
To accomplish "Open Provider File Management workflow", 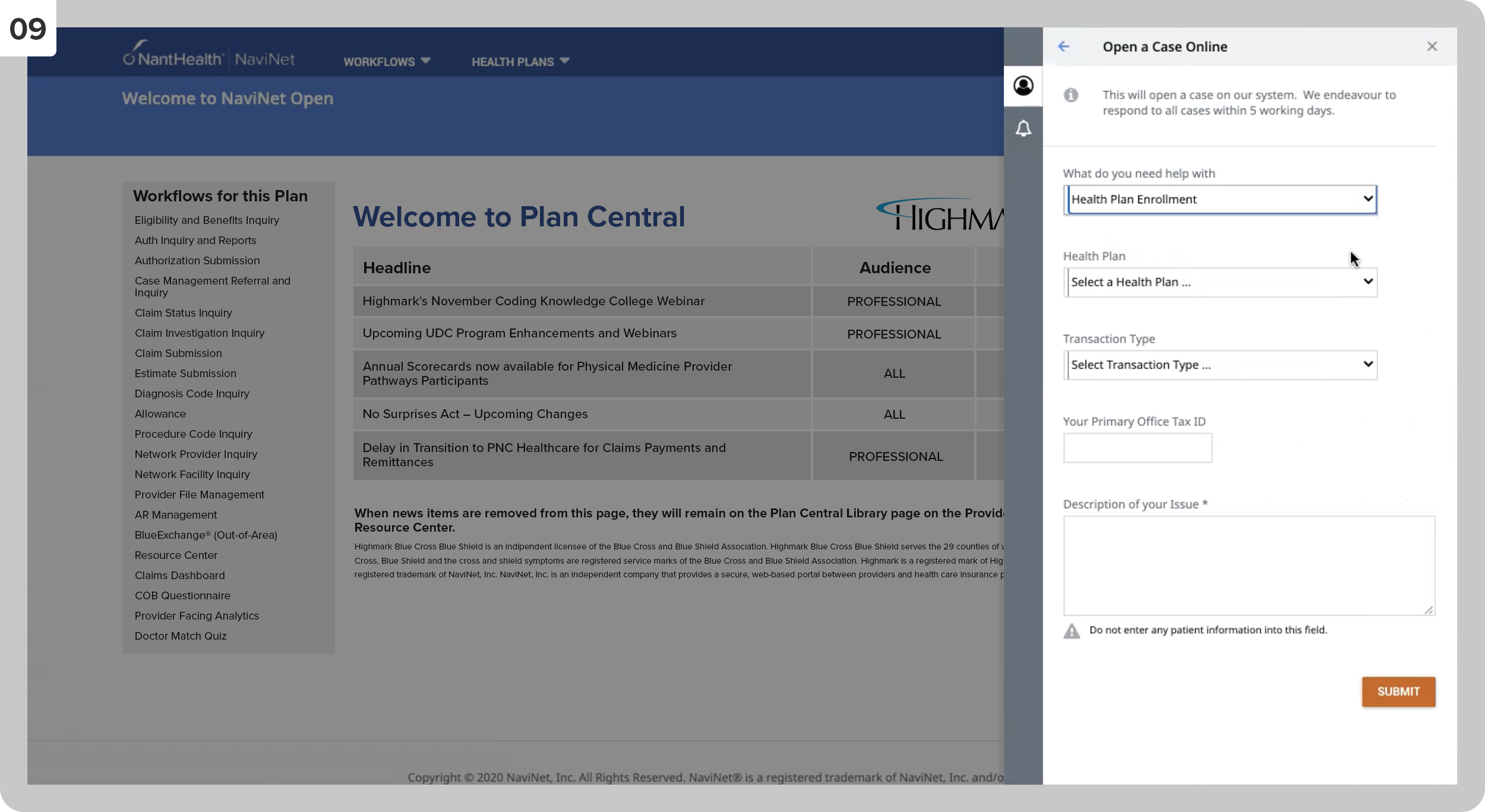I will click(200, 495).
